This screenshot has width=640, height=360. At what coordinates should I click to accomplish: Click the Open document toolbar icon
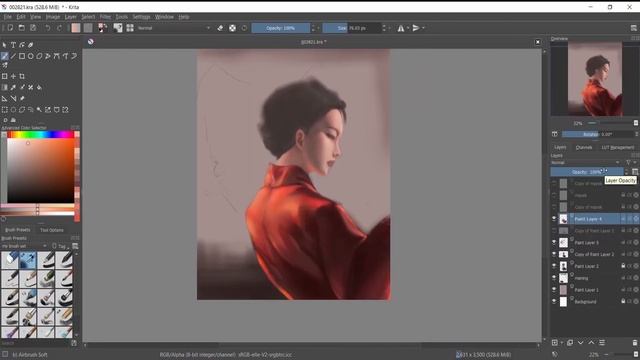pyautogui.click(x=22, y=28)
